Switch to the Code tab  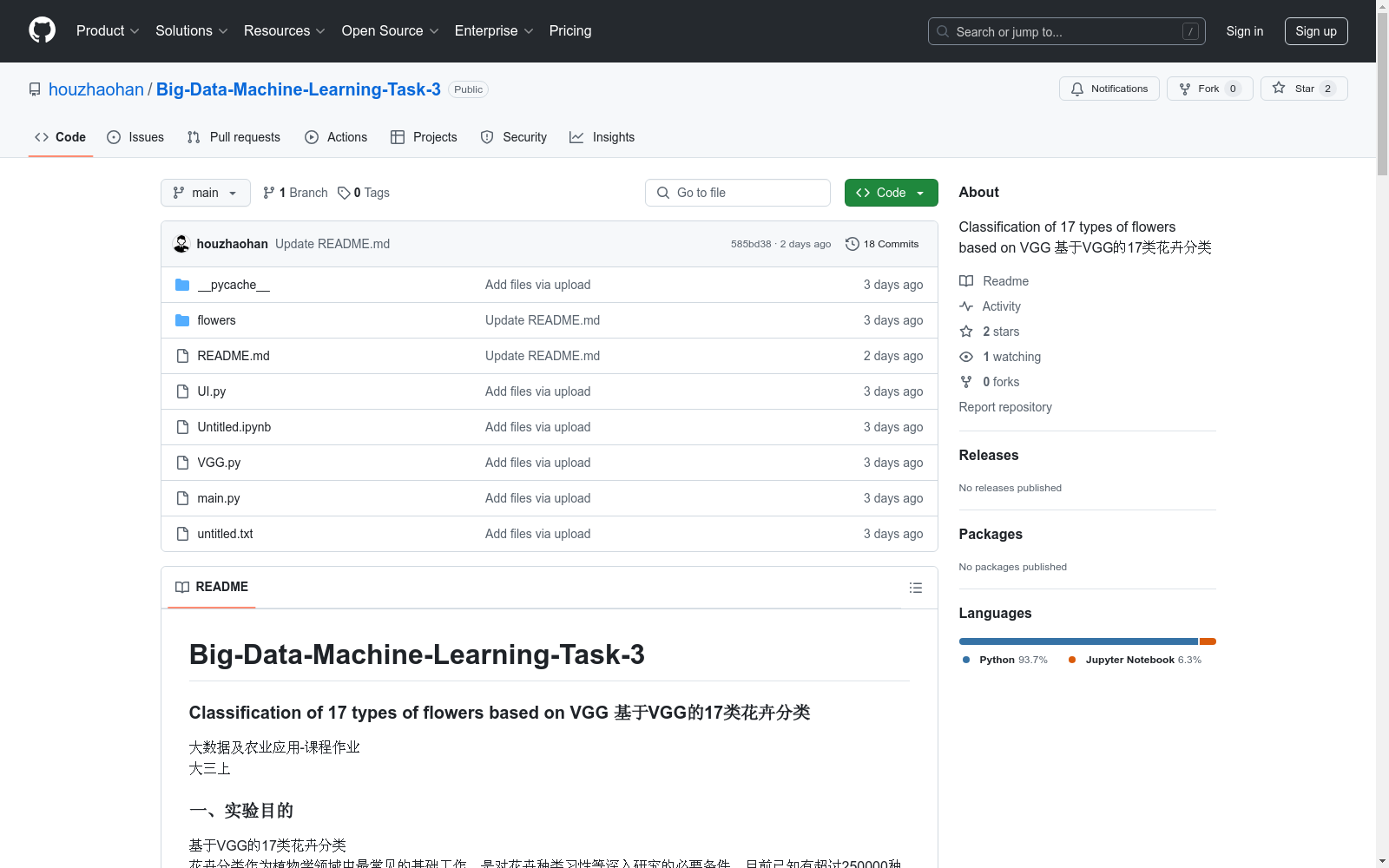coord(61,137)
